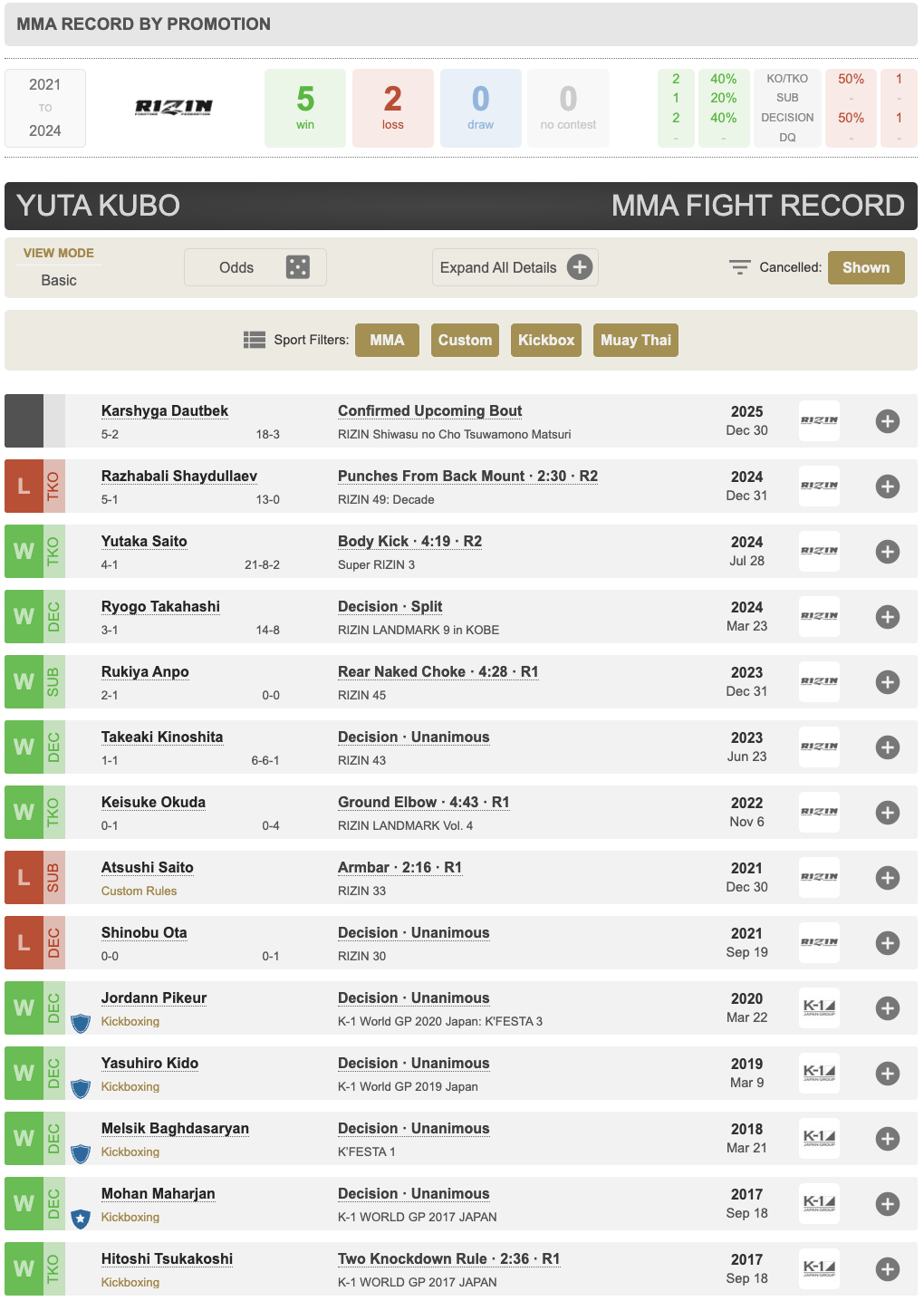Click the list icon beside Sport Filters
Image resolution: width=924 pixels, height=1301 pixels.
point(254,340)
